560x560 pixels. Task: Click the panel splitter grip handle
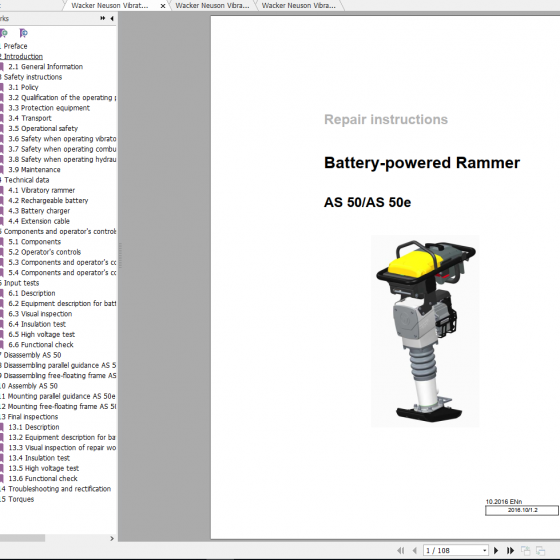[x=120, y=255]
